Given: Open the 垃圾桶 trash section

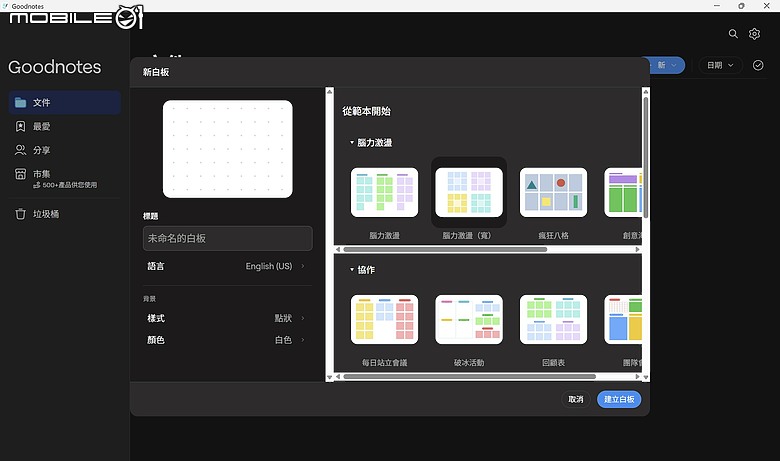Looking at the screenshot, I should 65,214.
